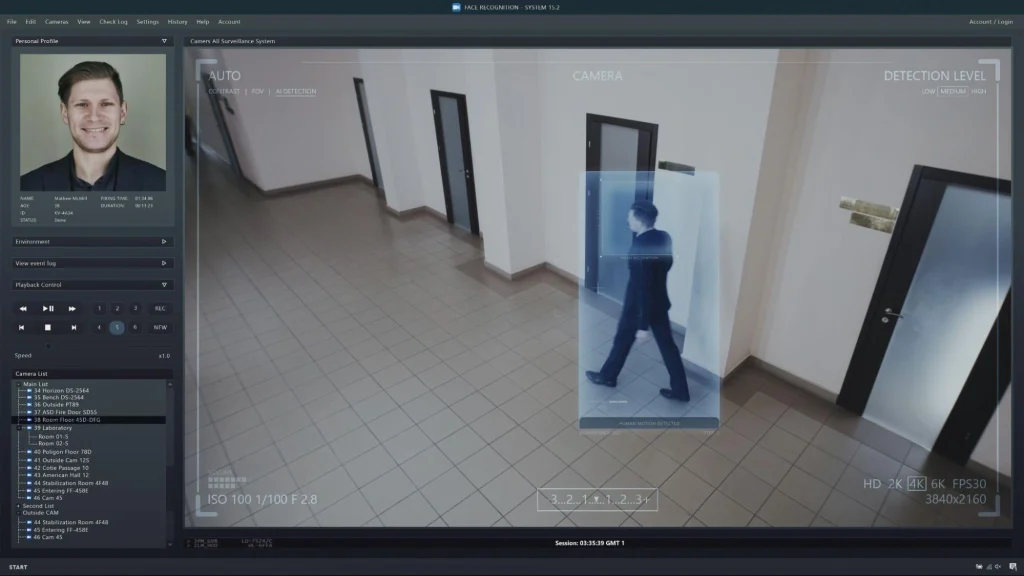The image size is (1024, 576).
Task: Enable AI DETECTION mode
Action: (x=297, y=91)
